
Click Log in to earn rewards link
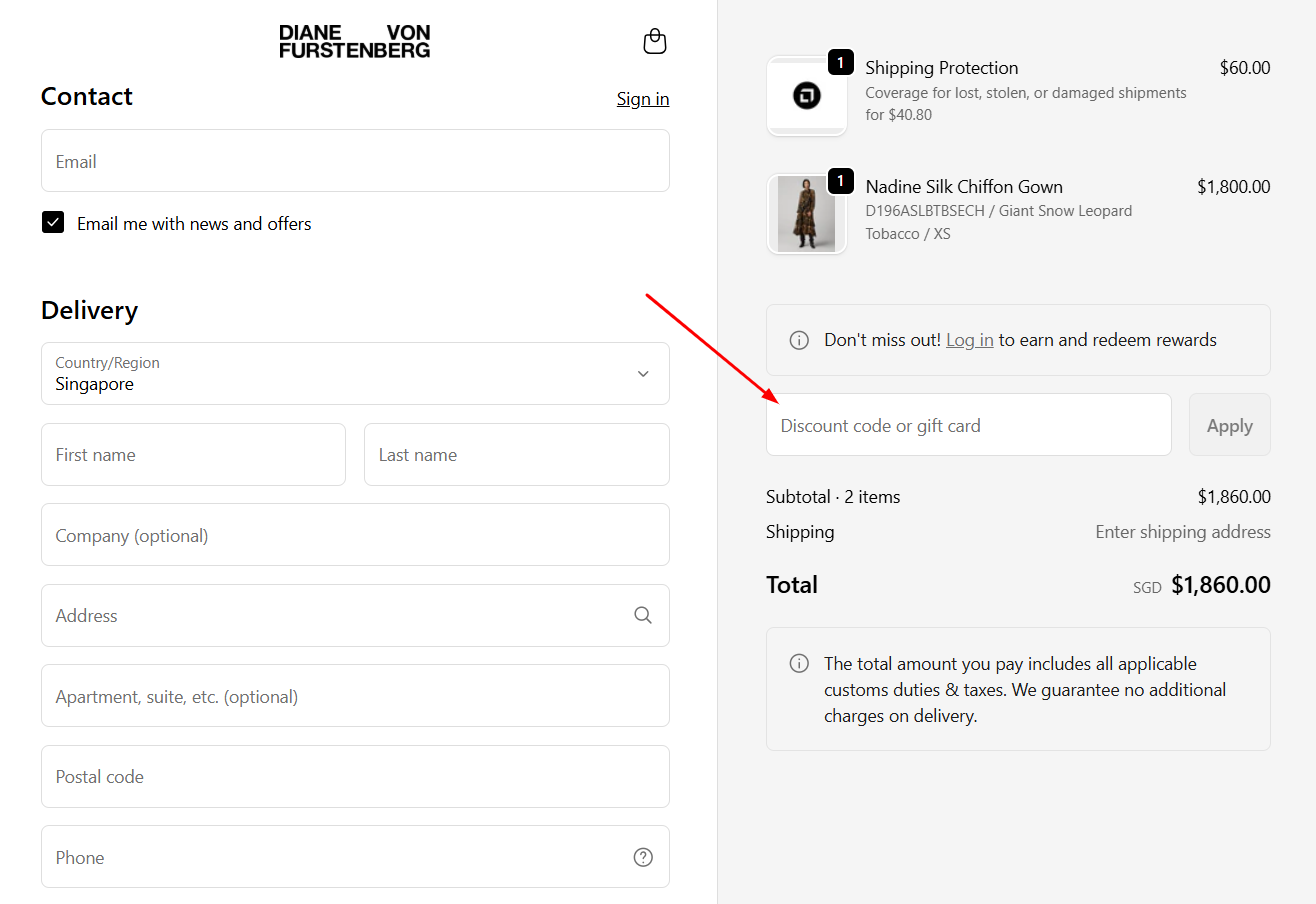point(969,340)
